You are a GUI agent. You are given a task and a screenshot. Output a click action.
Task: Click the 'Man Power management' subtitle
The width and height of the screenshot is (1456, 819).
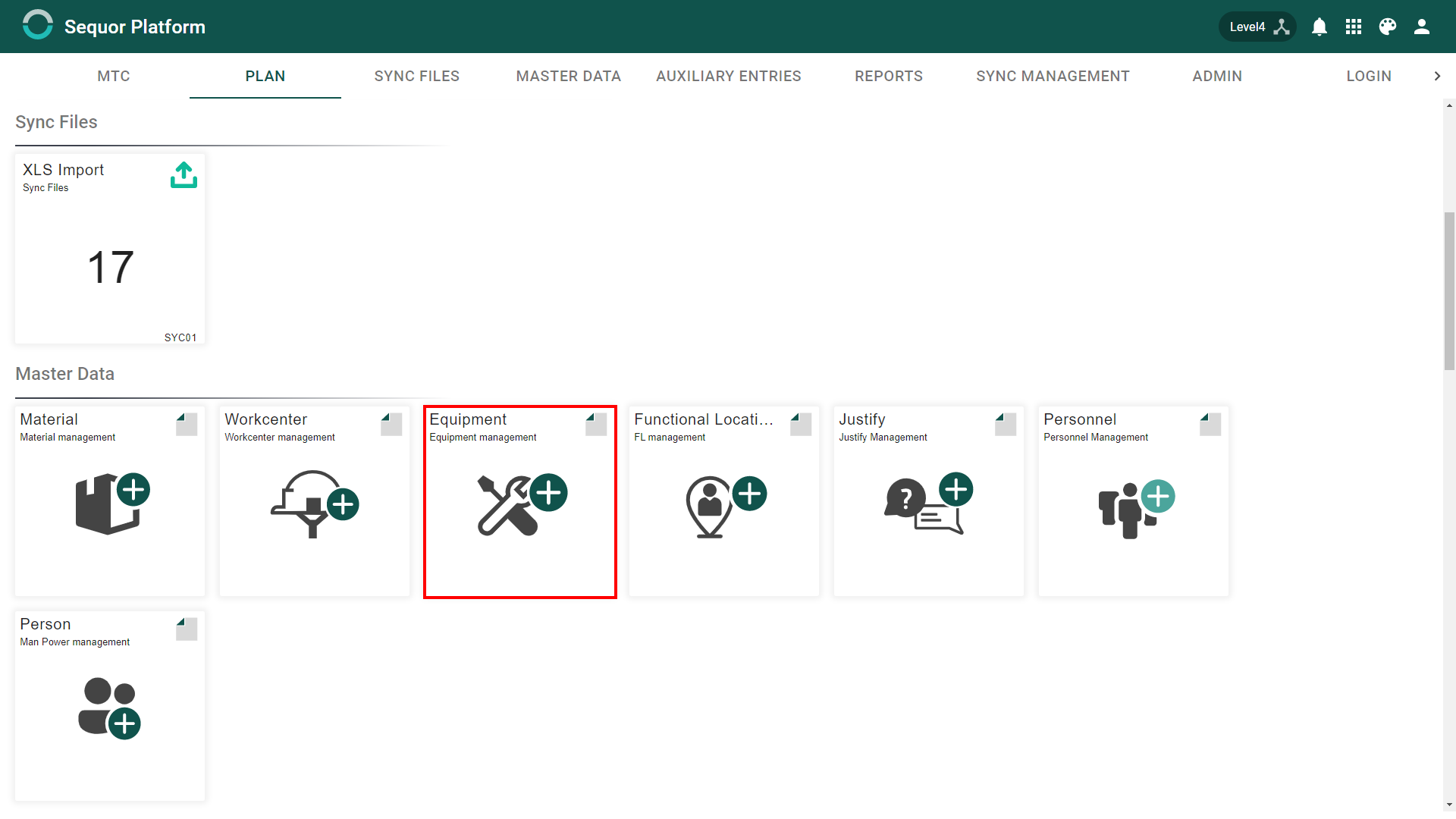[x=75, y=642]
